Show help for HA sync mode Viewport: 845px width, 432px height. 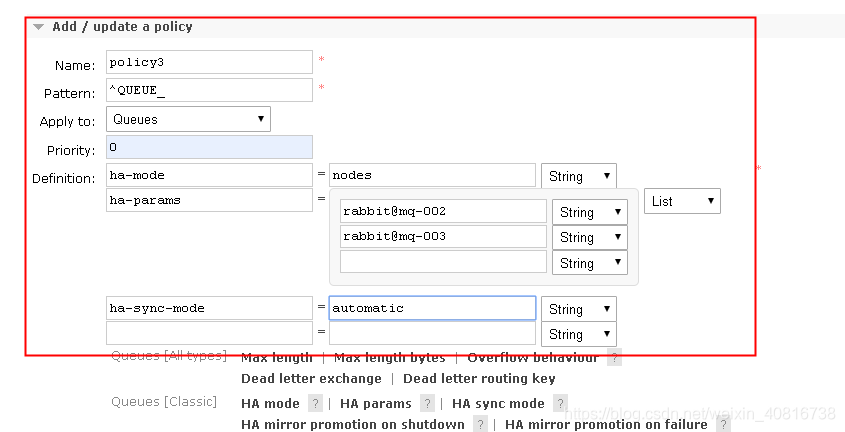(x=560, y=403)
